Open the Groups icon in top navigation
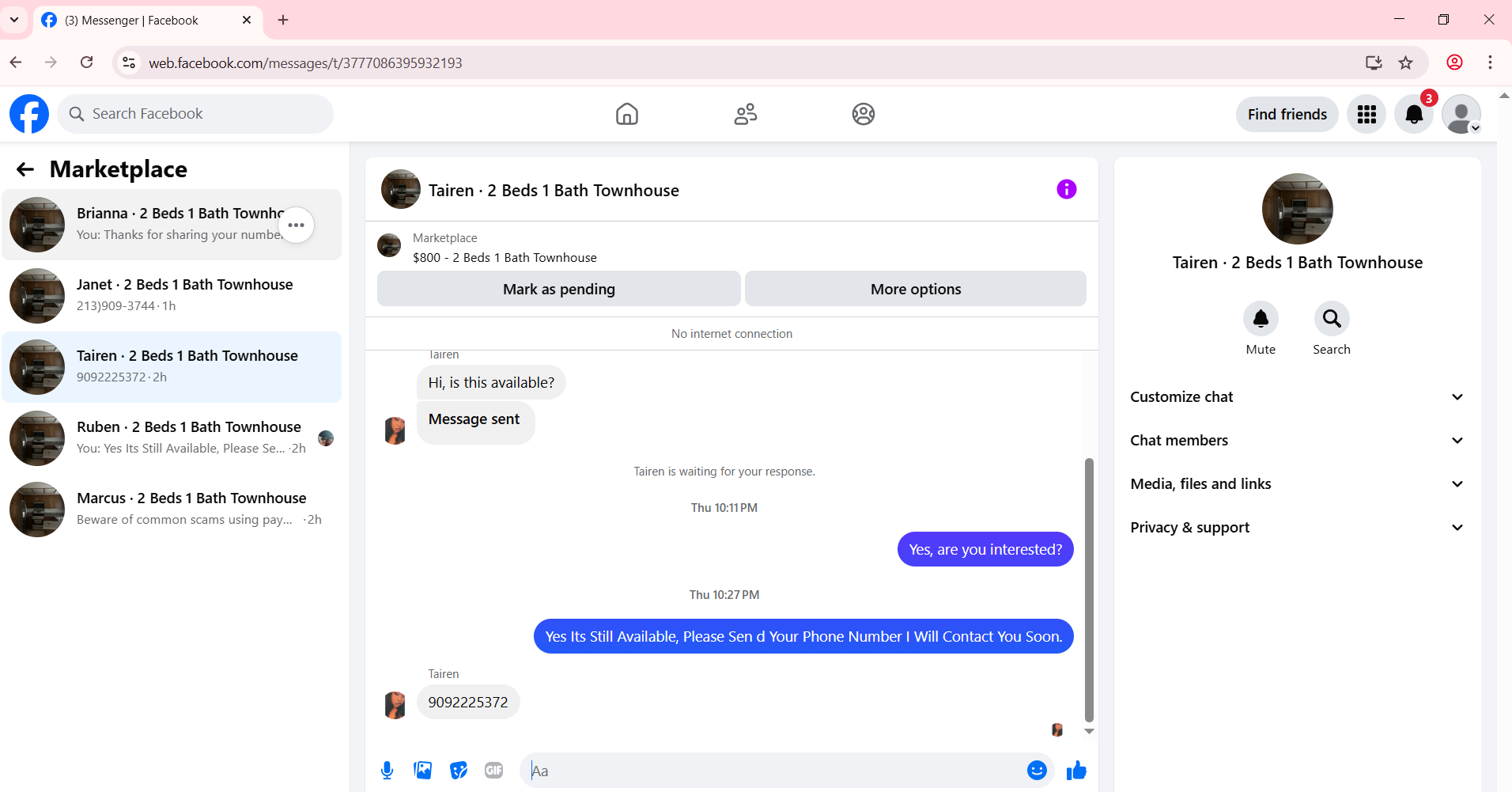The image size is (1512, 792). click(864, 114)
